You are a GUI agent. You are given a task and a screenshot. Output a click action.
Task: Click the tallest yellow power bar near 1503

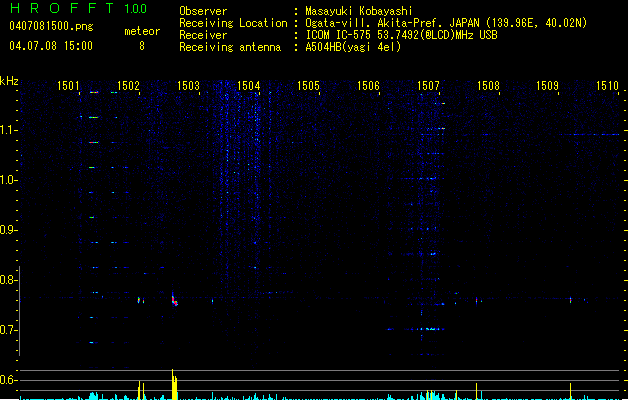[174, 384]
